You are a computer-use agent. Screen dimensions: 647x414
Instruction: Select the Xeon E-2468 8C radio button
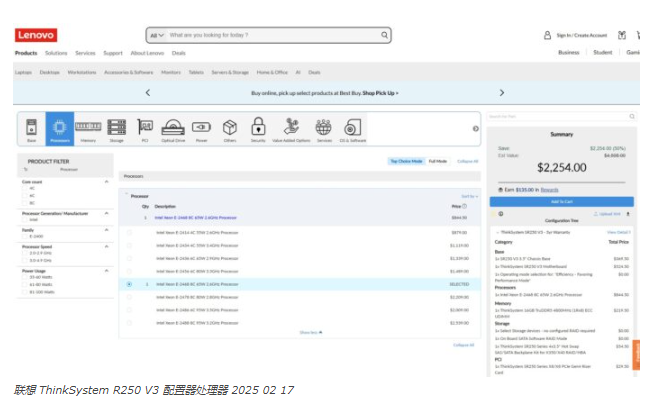coord(129,284)
